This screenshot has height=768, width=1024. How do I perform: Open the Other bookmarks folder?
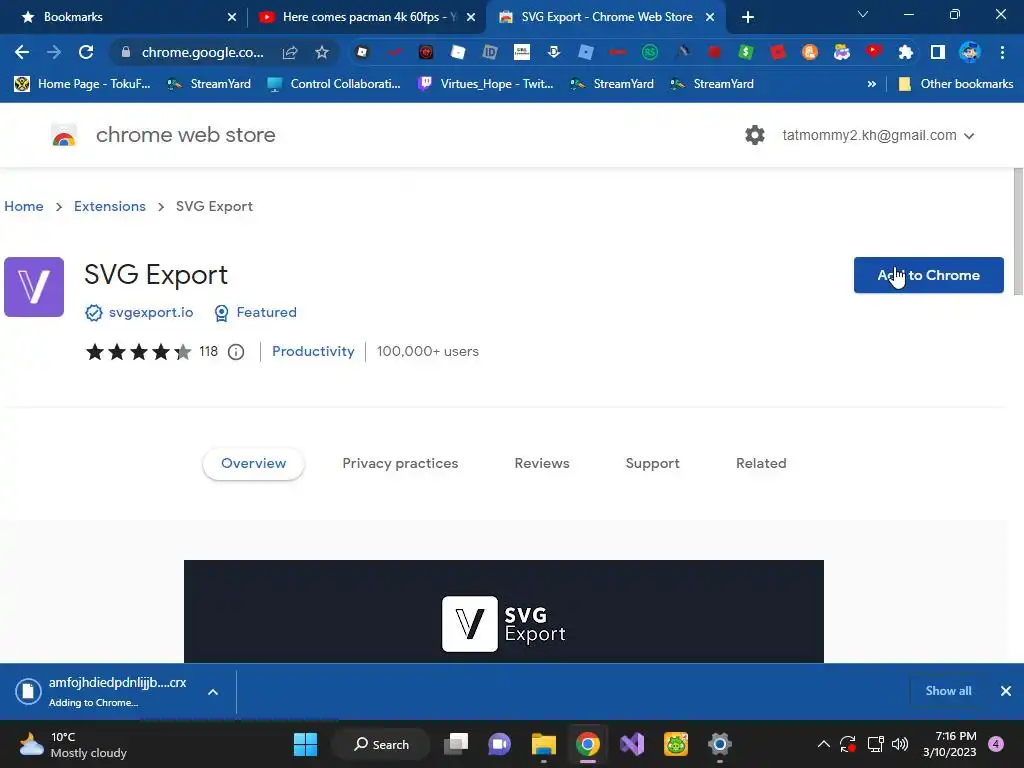tap(956, 84)
